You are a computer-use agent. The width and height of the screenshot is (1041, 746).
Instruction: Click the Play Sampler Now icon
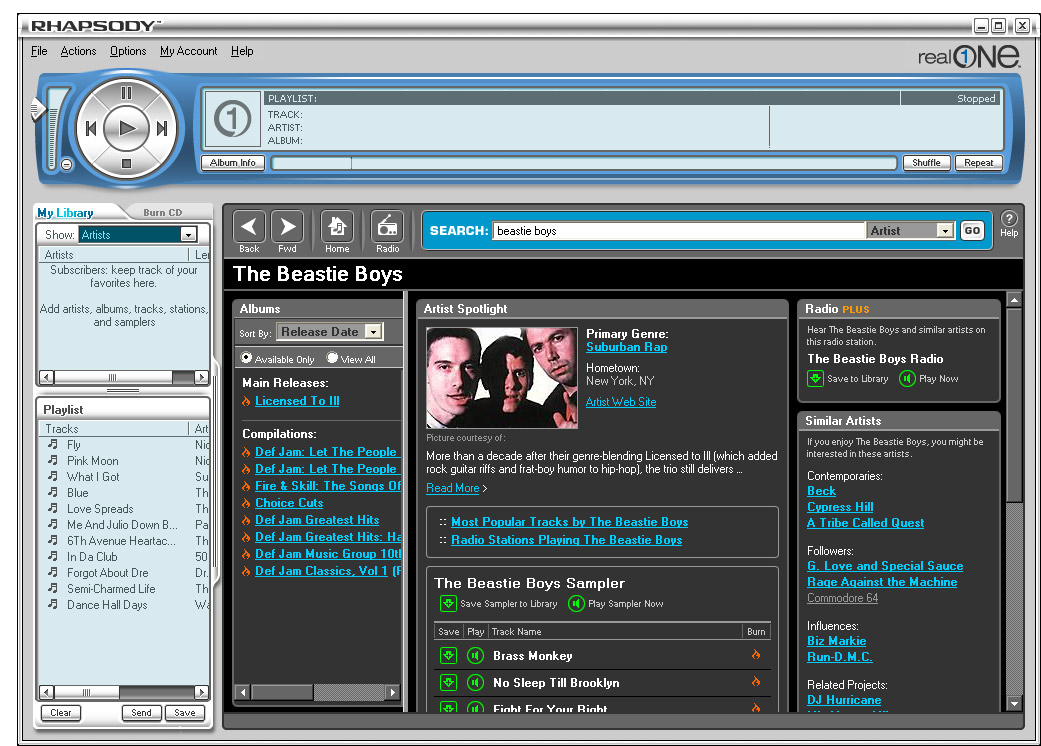click(576, 603)
